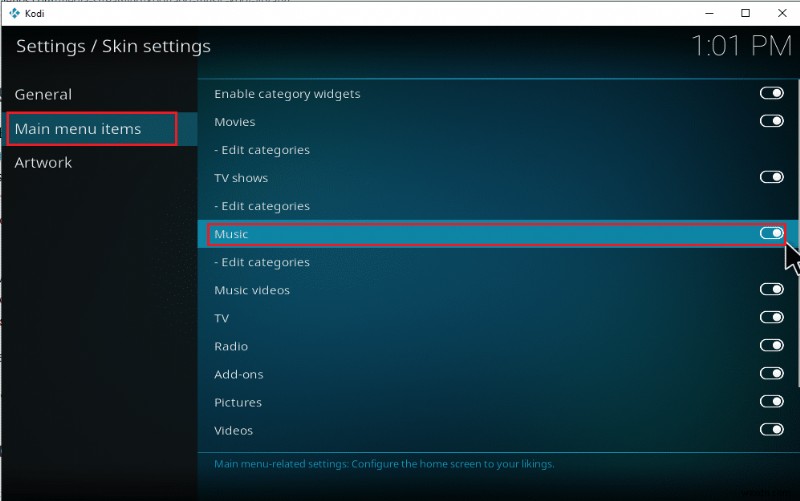This screenshot has width=800, height=501.
Task: Switch off the Radio toggle
Action: (x=771, y=345)
